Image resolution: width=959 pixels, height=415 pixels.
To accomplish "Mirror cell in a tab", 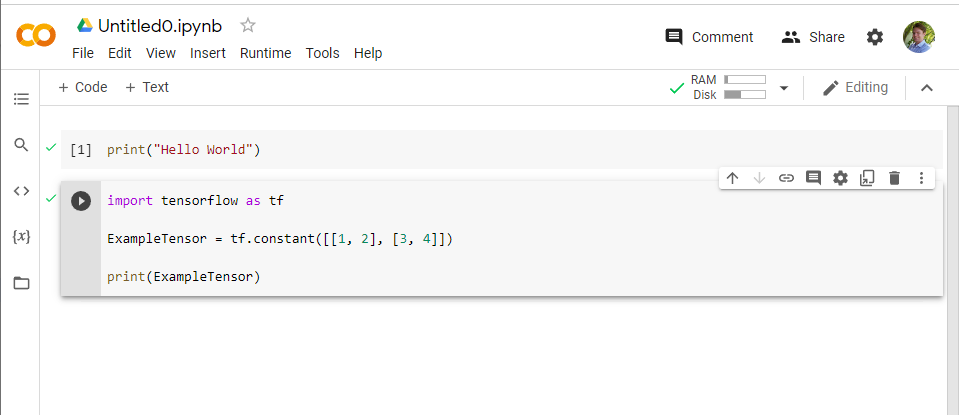I will [x=867, y=178].
